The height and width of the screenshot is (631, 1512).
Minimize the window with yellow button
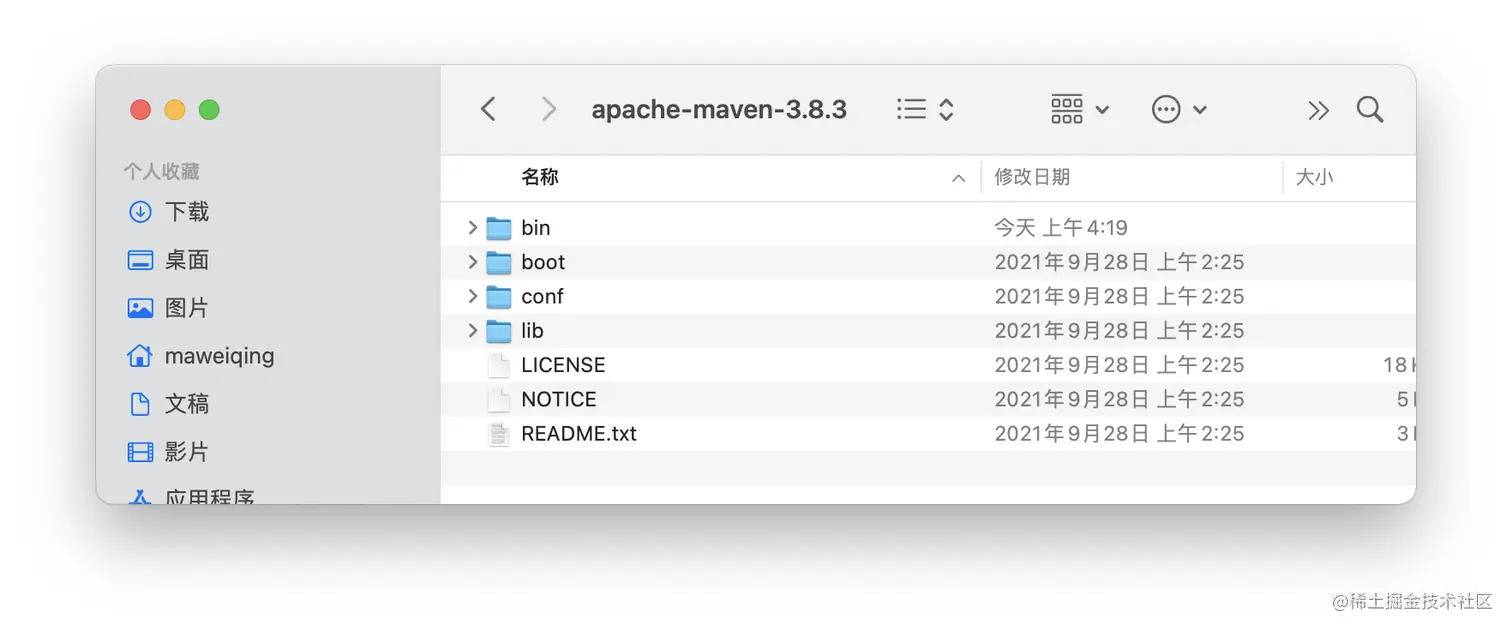[x=175, y=110]
